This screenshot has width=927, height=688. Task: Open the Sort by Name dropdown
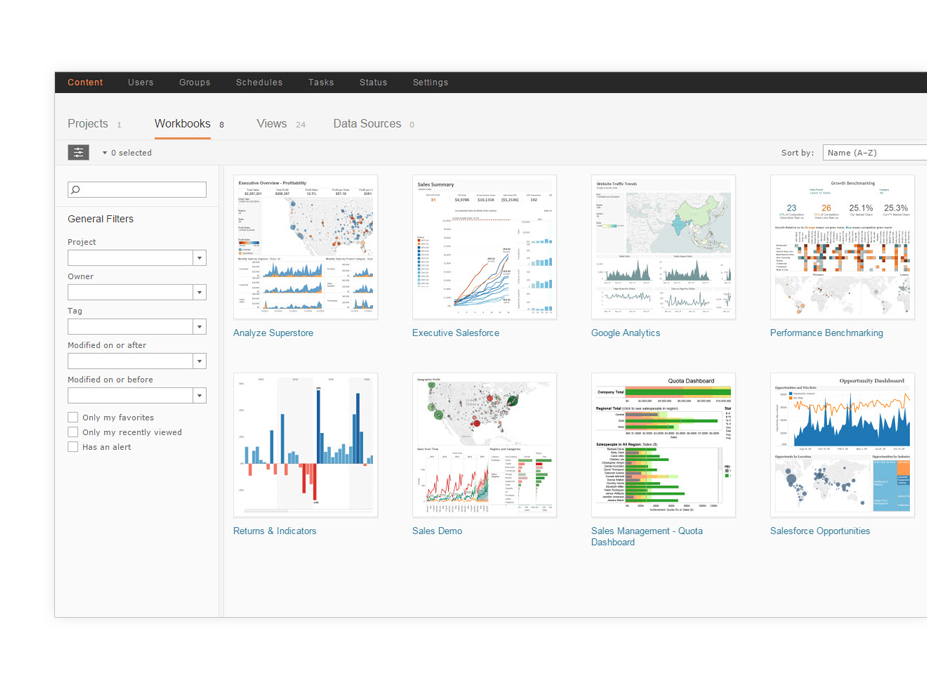click(875, 152)
